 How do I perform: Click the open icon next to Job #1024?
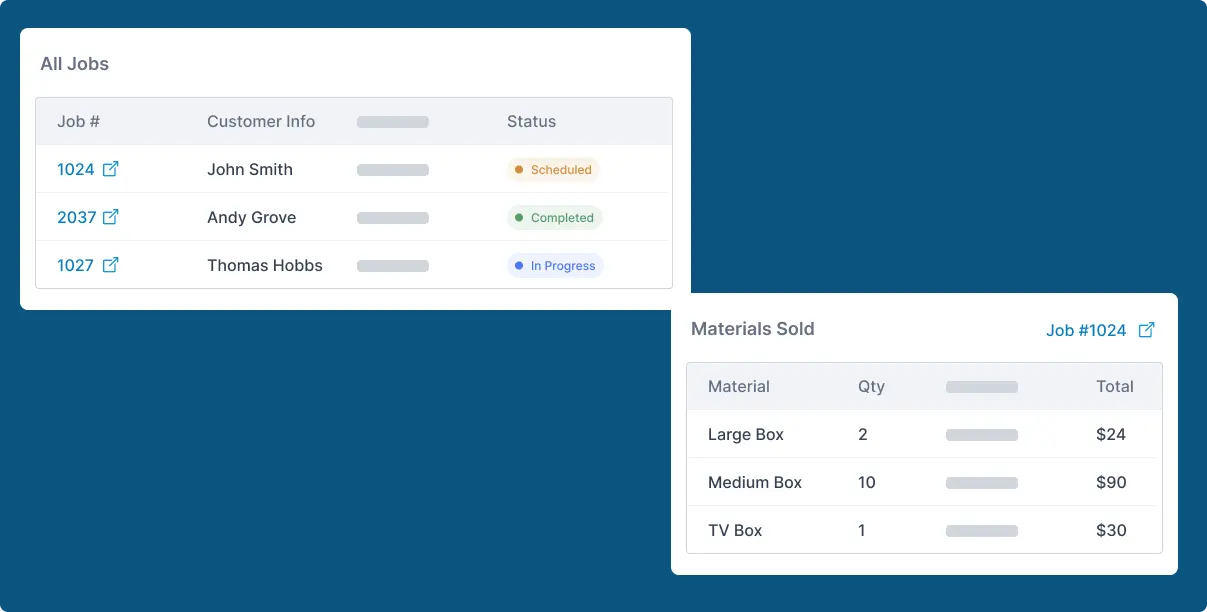point(1147,330)
